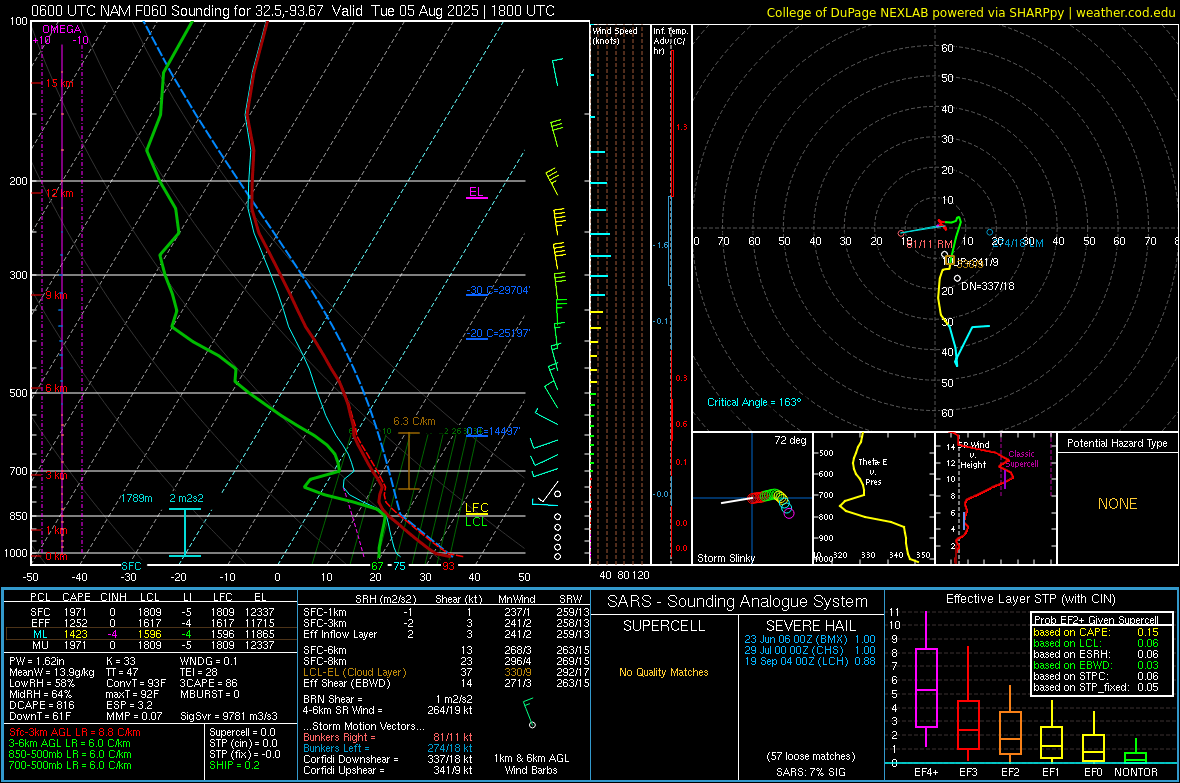This screenshot has height=783, width=1180.
Task: Click the SFC-1km row in the SRH table
Action: coord(446,612)
